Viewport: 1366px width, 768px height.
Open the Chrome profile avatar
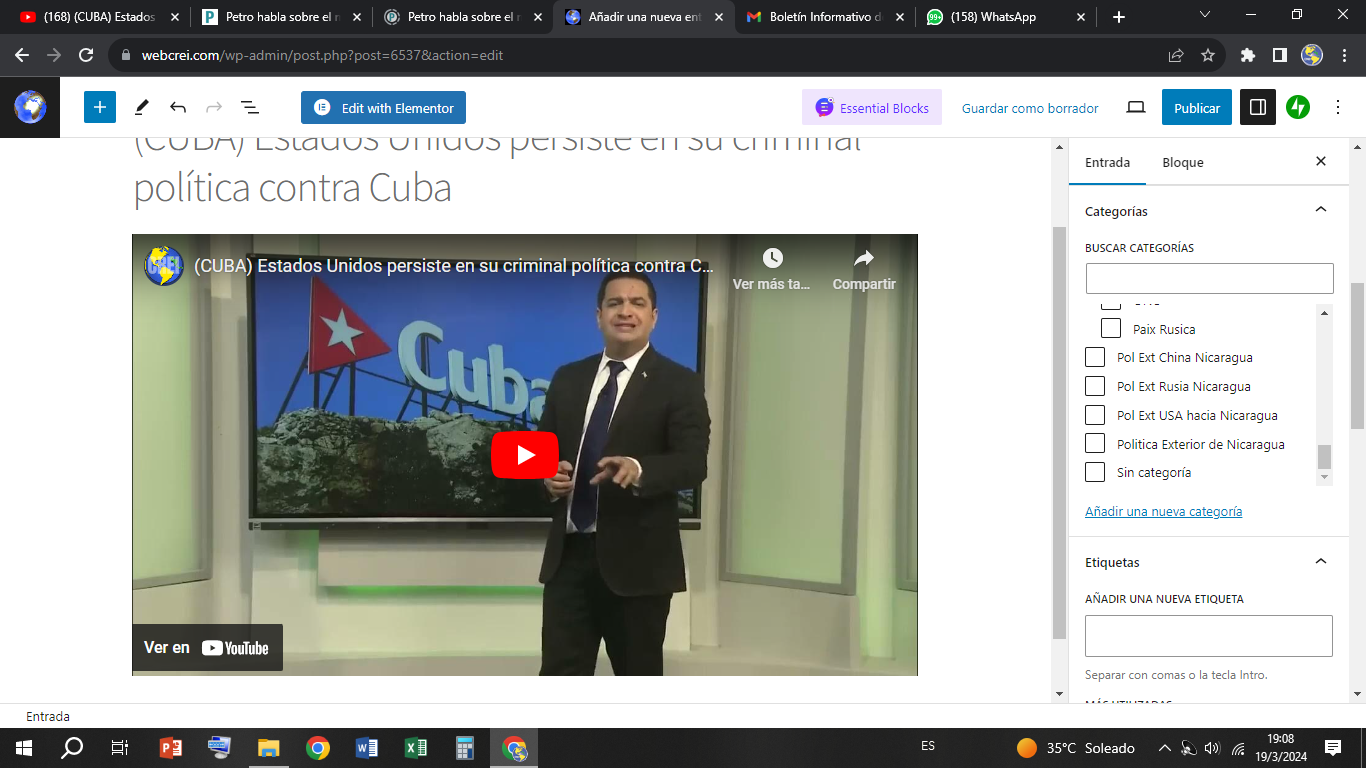point(1312,55)
